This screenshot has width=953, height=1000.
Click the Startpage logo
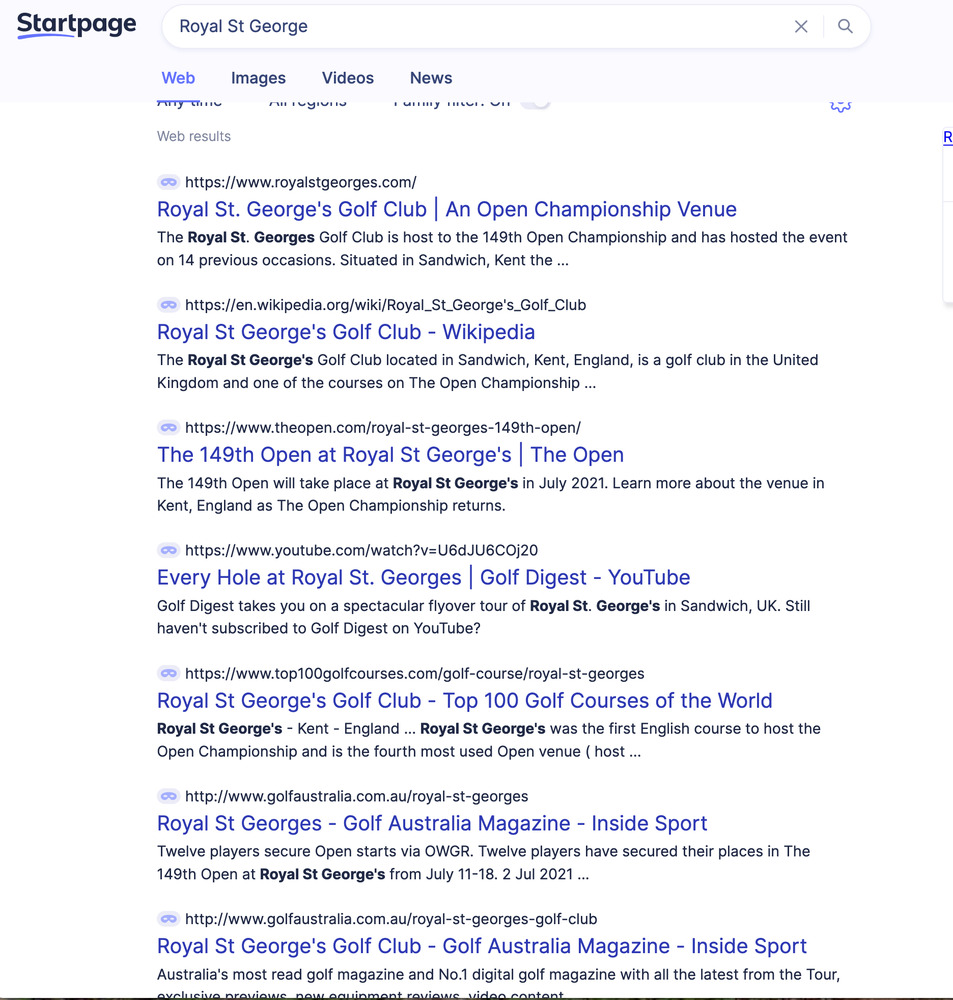77,25
